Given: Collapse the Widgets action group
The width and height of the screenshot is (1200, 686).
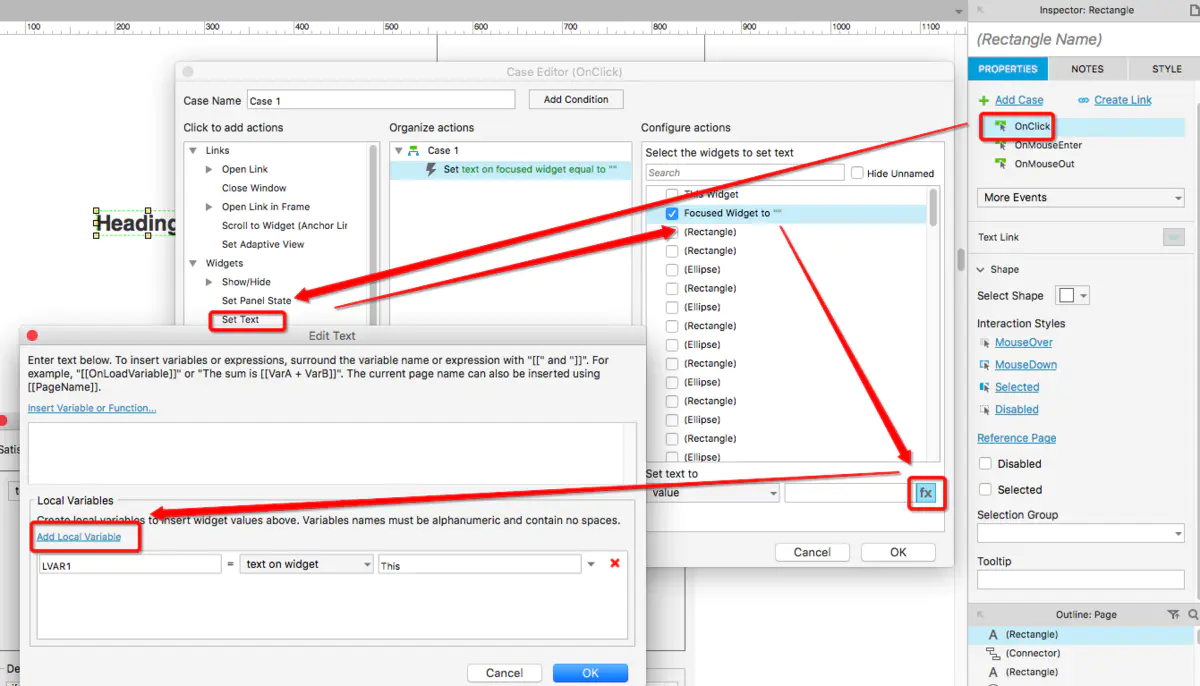Looking at the screenshot, I should [194, 264].
